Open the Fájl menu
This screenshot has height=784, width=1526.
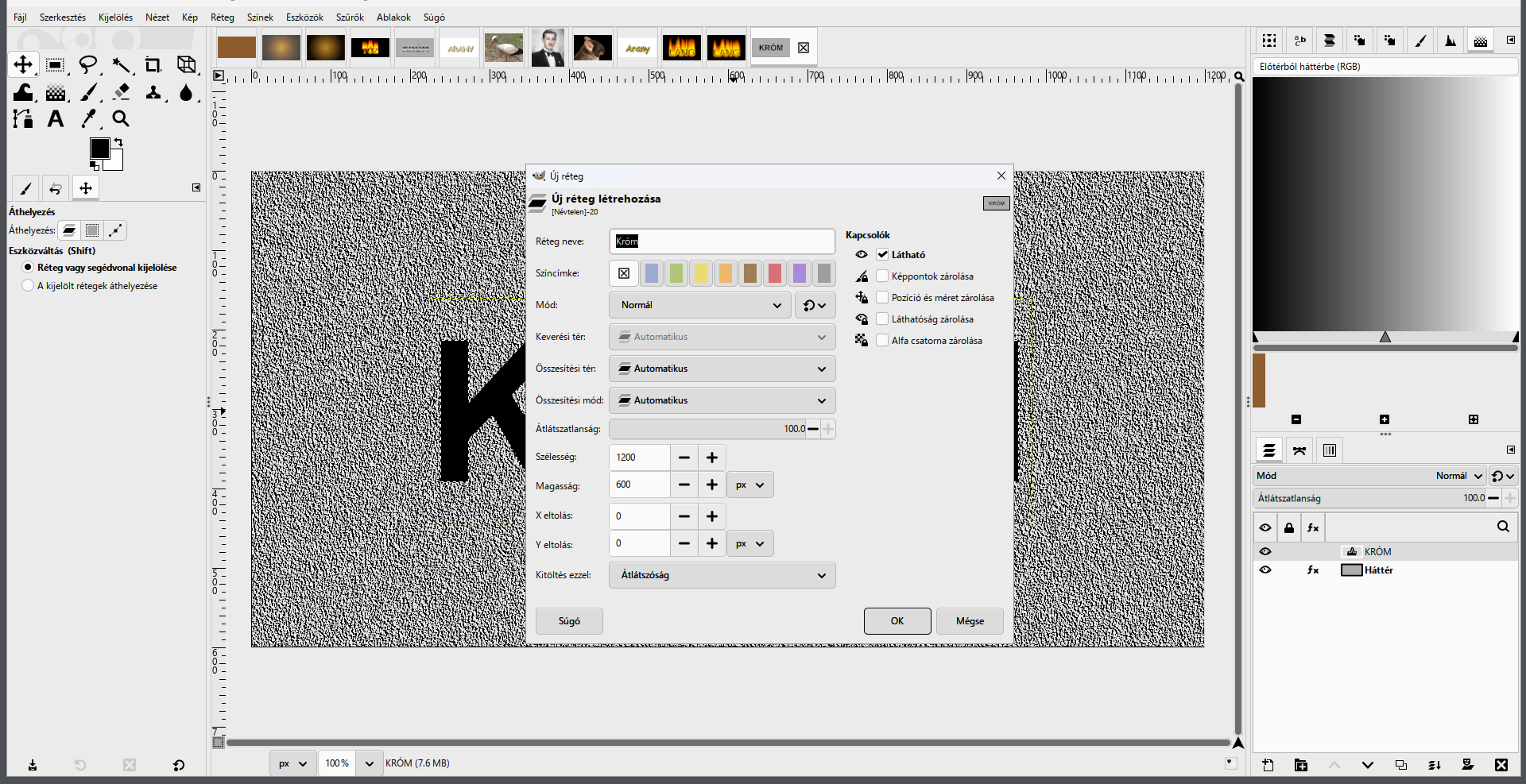click(20, 17)
